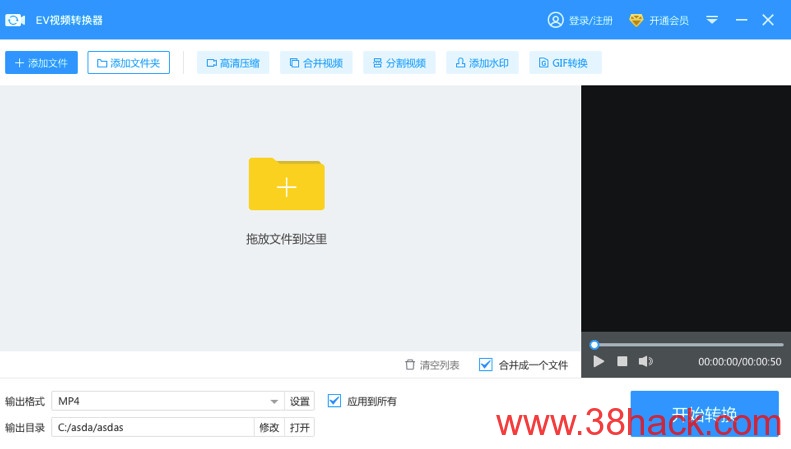Viewport: 791px width, 449px height.
Task: Toggle the 合并成一个文件 checkbox
Action: (485, 364)
